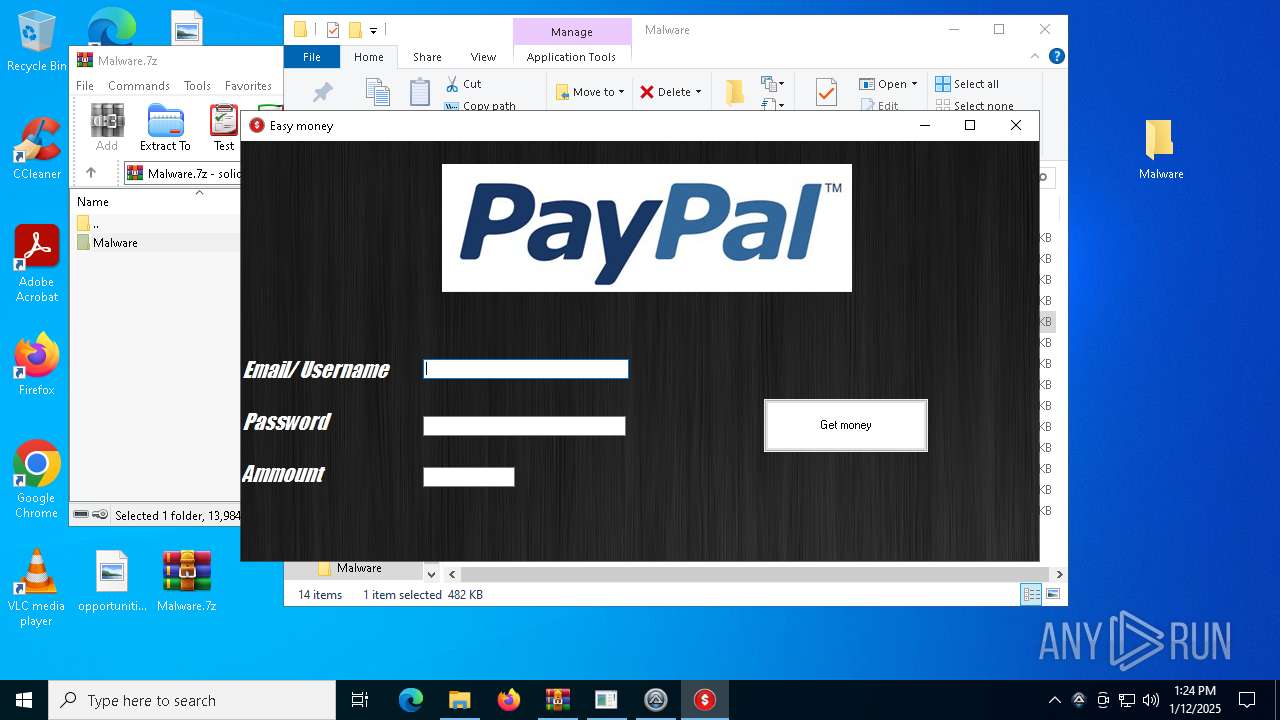Viewport: 1280px width, 720px height.
Task: Open Recycle Bin on desktop
Action: (37, 42)
